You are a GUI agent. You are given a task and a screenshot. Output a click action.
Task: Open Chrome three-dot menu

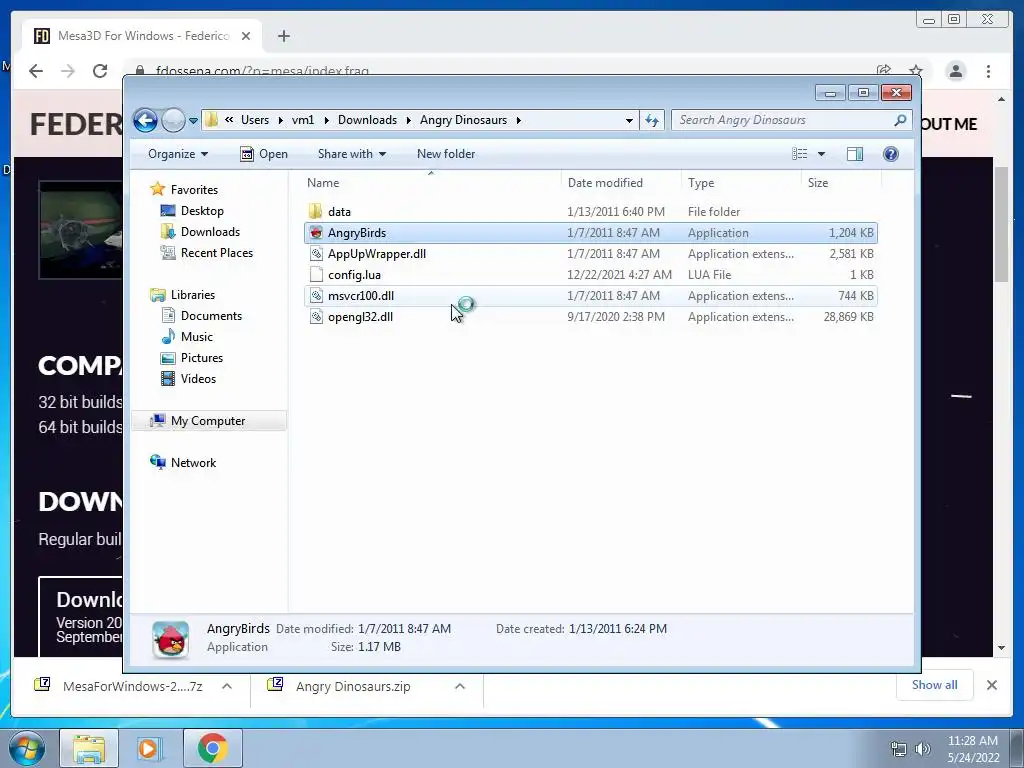988,71
